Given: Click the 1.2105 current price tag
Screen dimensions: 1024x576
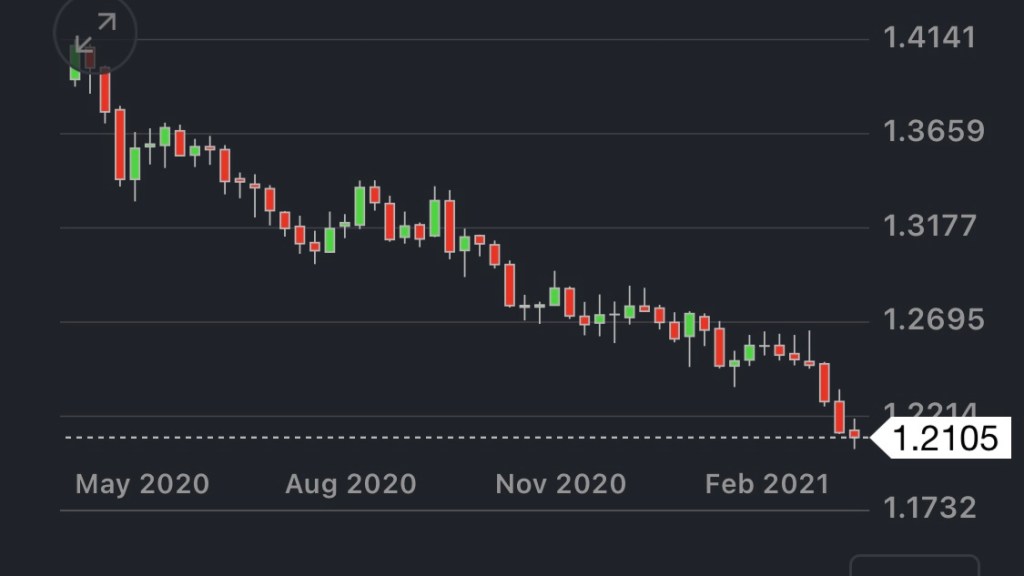Looking at the screenshot, I should (944, 438).
